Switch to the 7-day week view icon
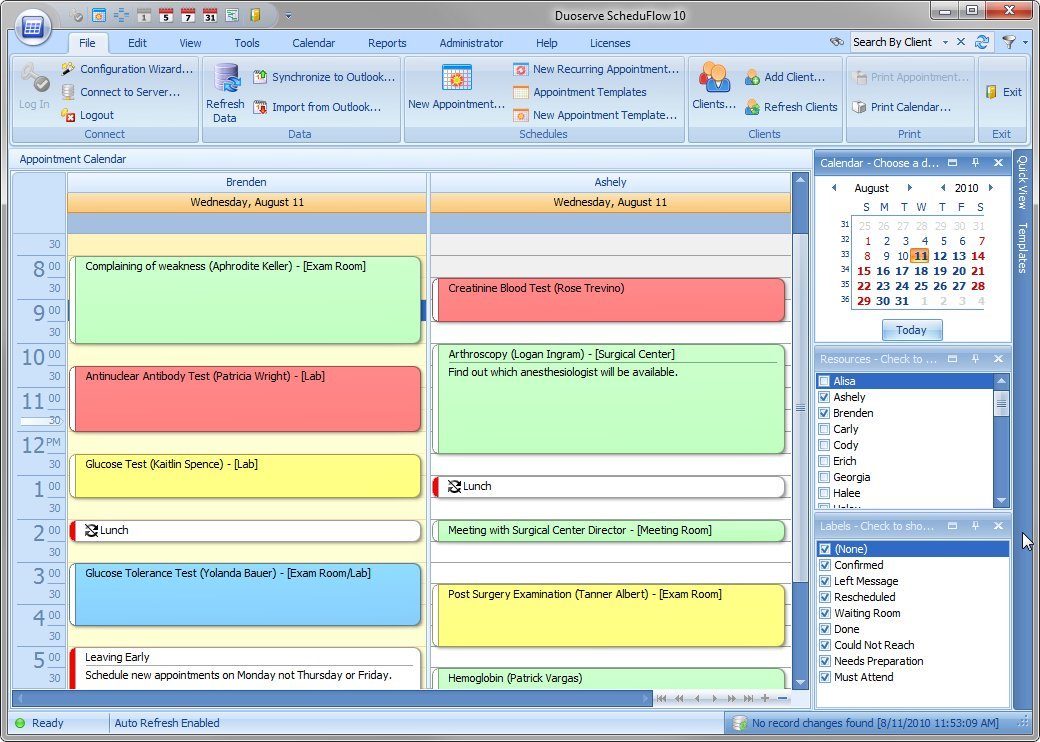1040x742 pixels. click(186, 15)
